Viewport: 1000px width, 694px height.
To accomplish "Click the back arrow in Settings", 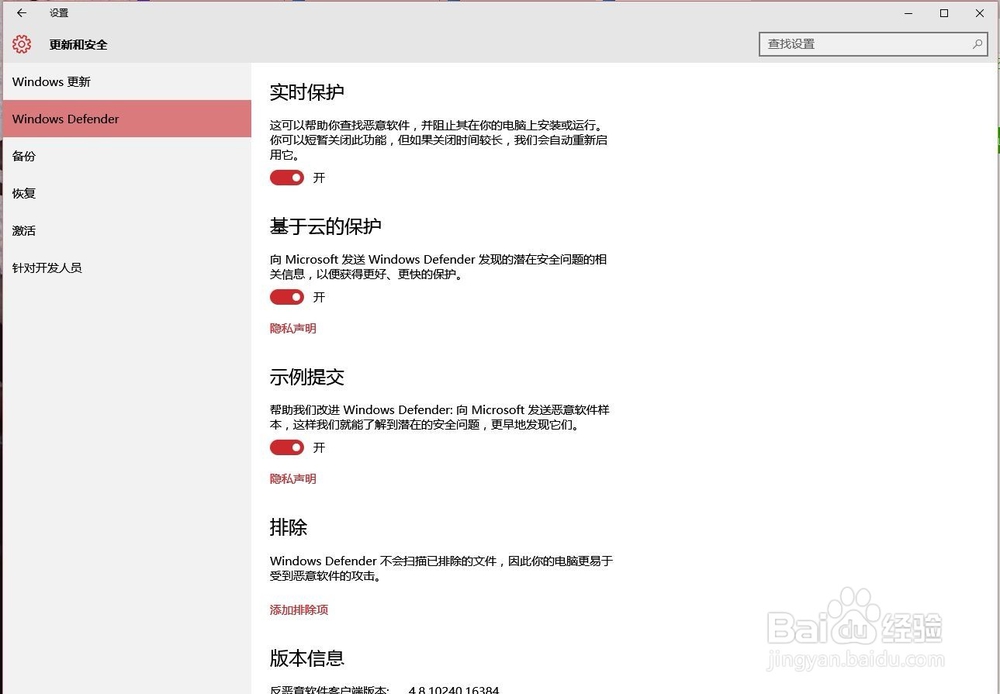I will pyautogui.click(x=22, y=13).
